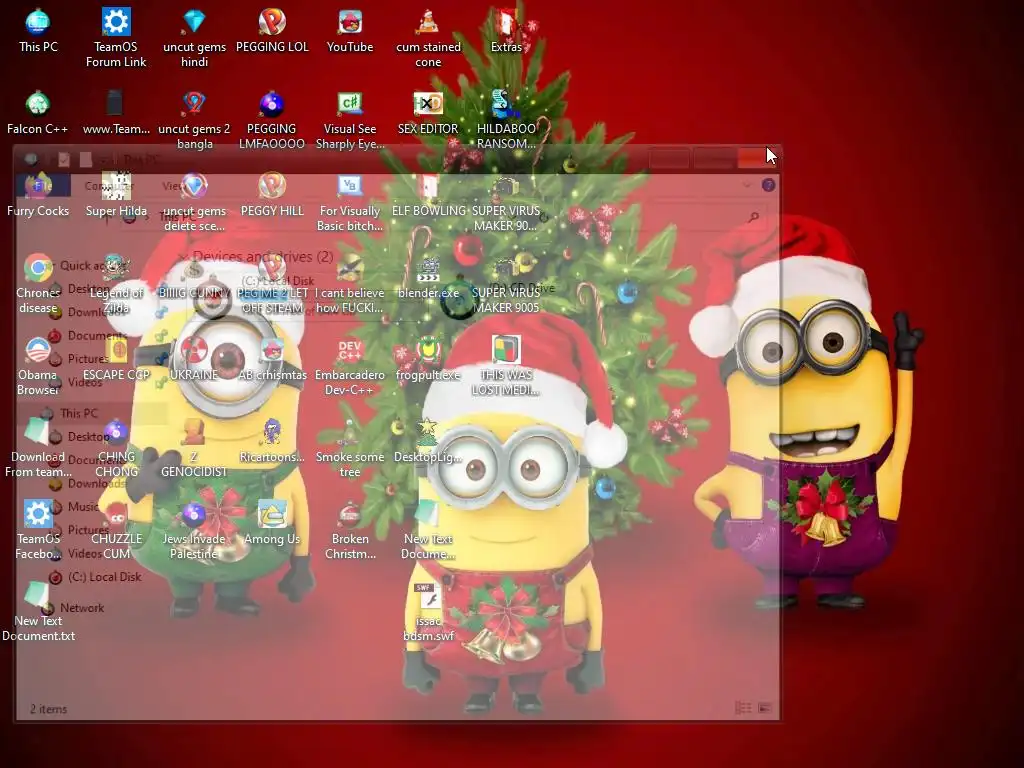The width and height of the screenshot is (1024, 768).
Task: Select Music in Explorer navigation pane
Action: point(84,506)
